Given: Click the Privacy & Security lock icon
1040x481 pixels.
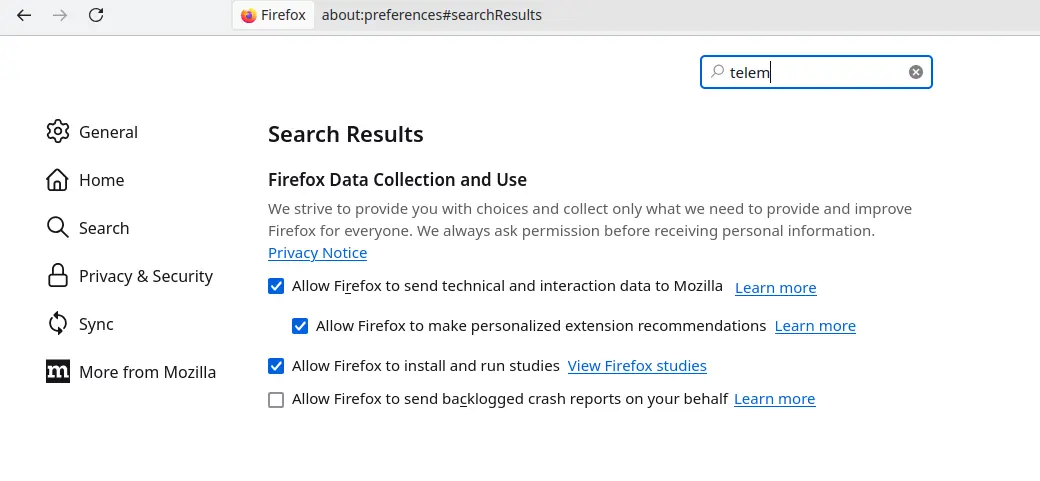Looking at the screenshot, I should [x=58, y=276].
